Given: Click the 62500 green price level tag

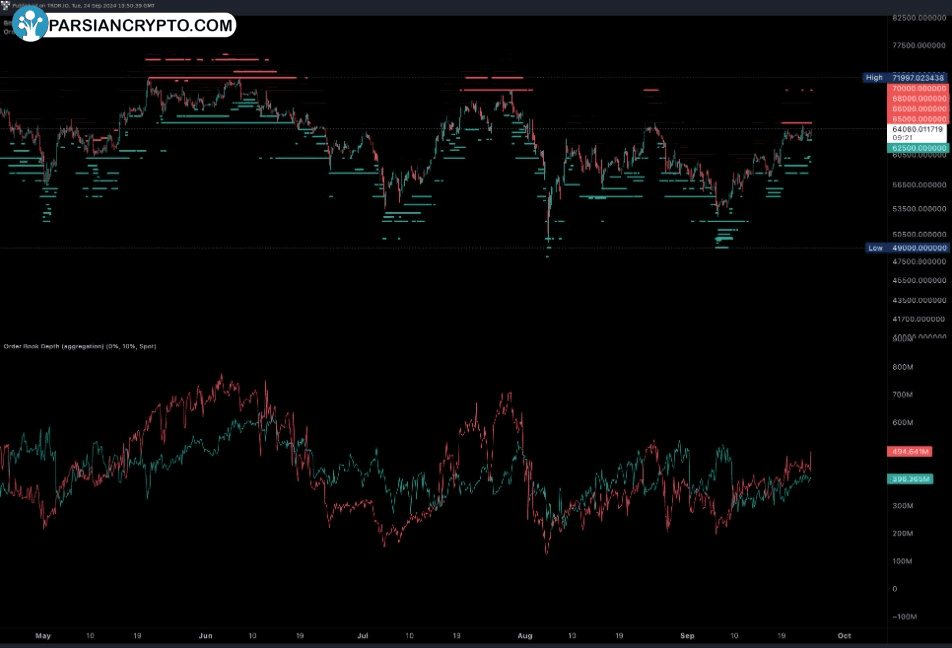Looking at the screenshot, I should pyautogui.click(x=917, y=148).
